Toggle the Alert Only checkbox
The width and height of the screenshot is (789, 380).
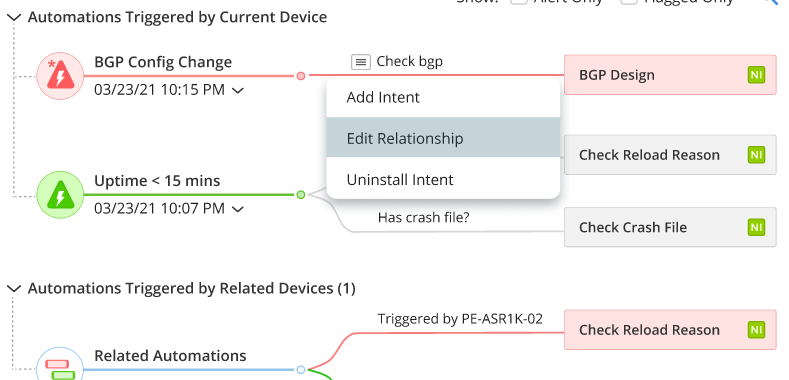tap(519, 2)
